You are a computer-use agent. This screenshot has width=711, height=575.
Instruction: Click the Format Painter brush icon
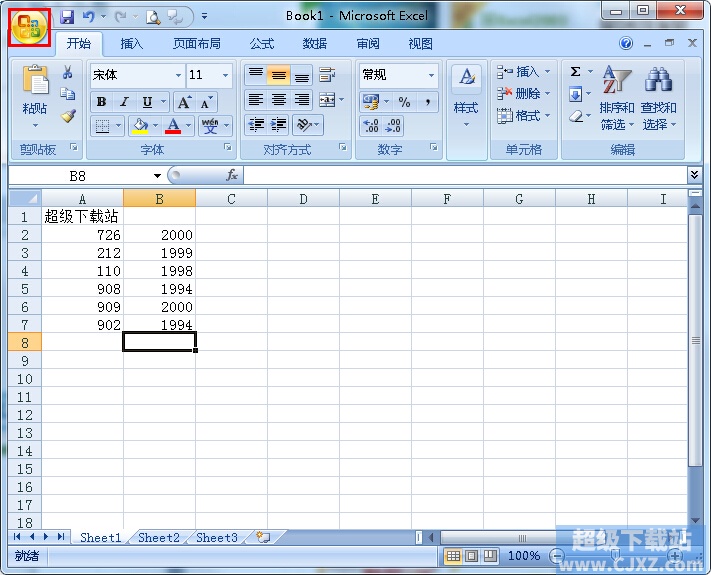[x=68, y=115]
